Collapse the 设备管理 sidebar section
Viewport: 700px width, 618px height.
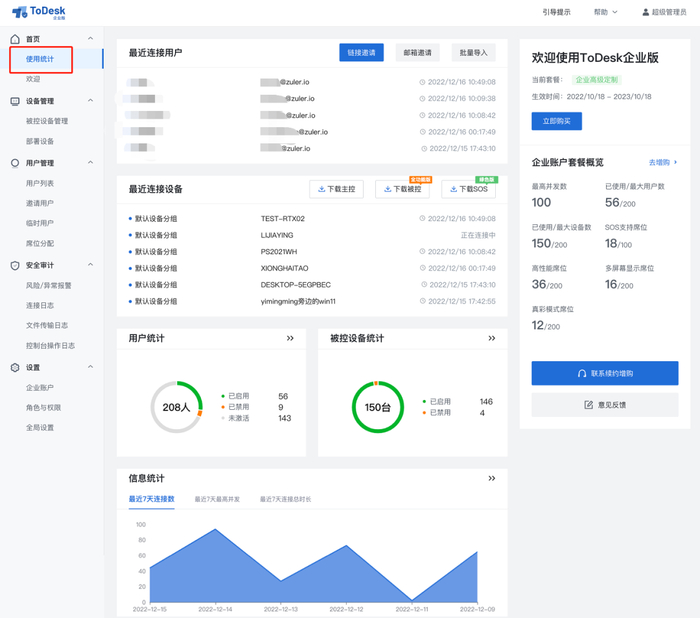tap(91, 100)
